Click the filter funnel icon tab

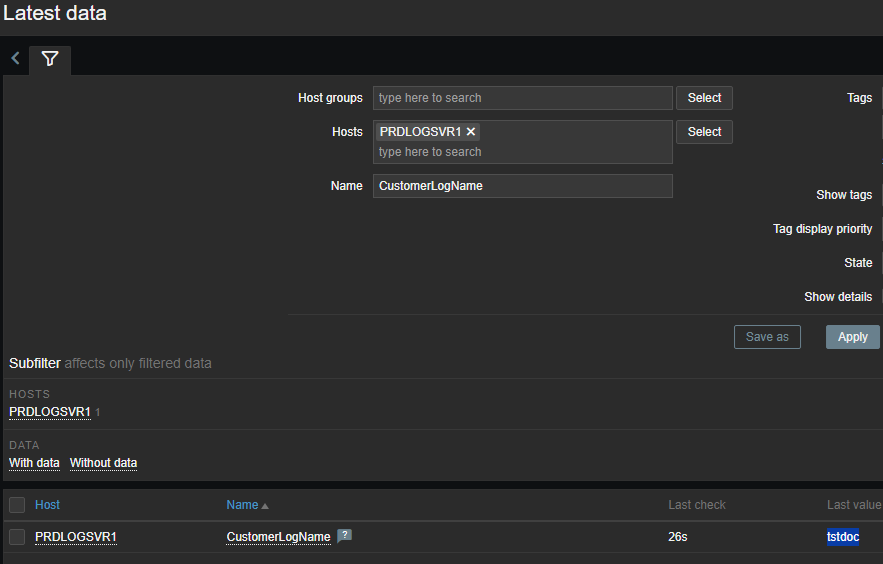(50, 59)
